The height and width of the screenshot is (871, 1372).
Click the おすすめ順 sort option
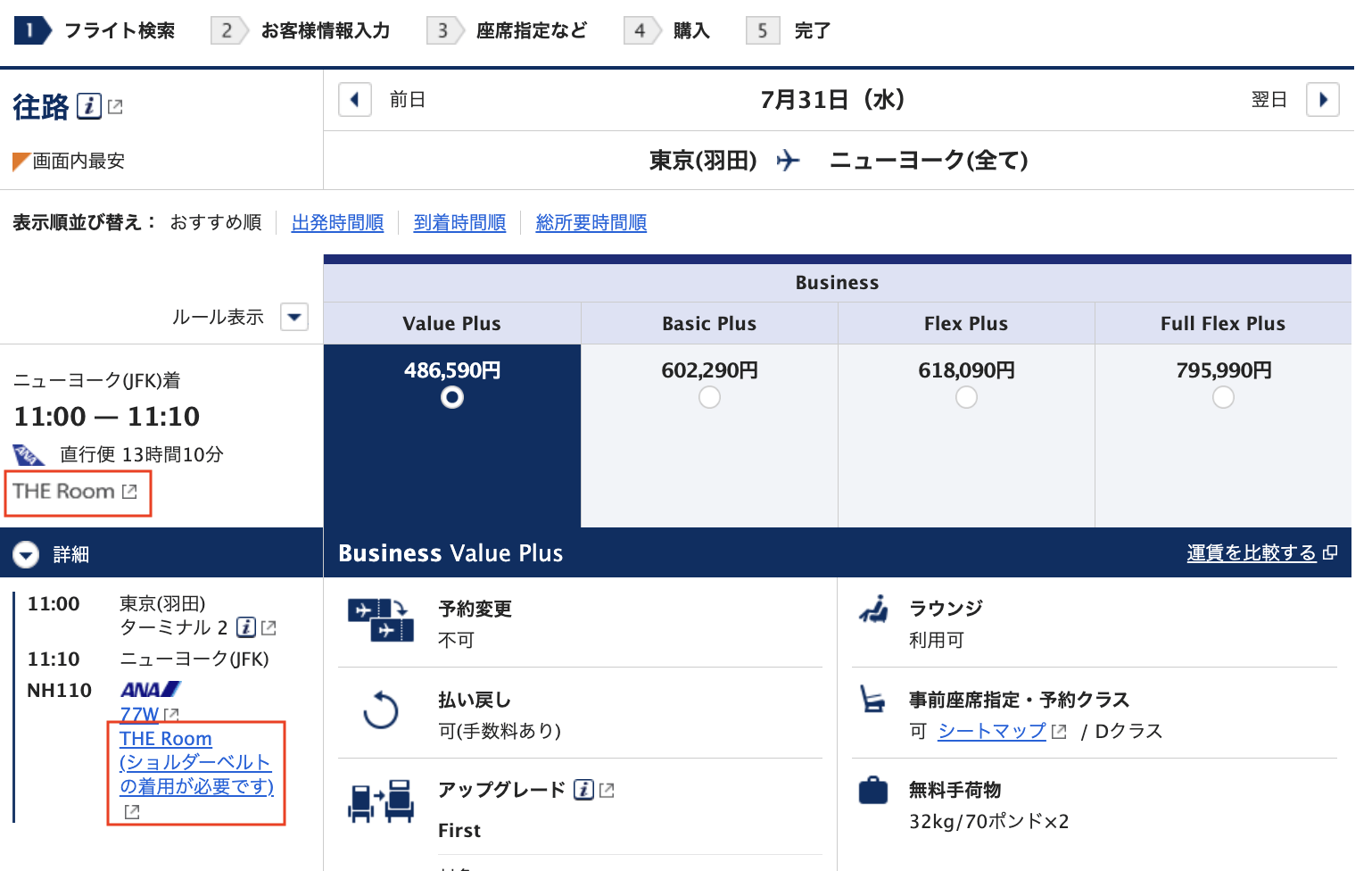216,222
